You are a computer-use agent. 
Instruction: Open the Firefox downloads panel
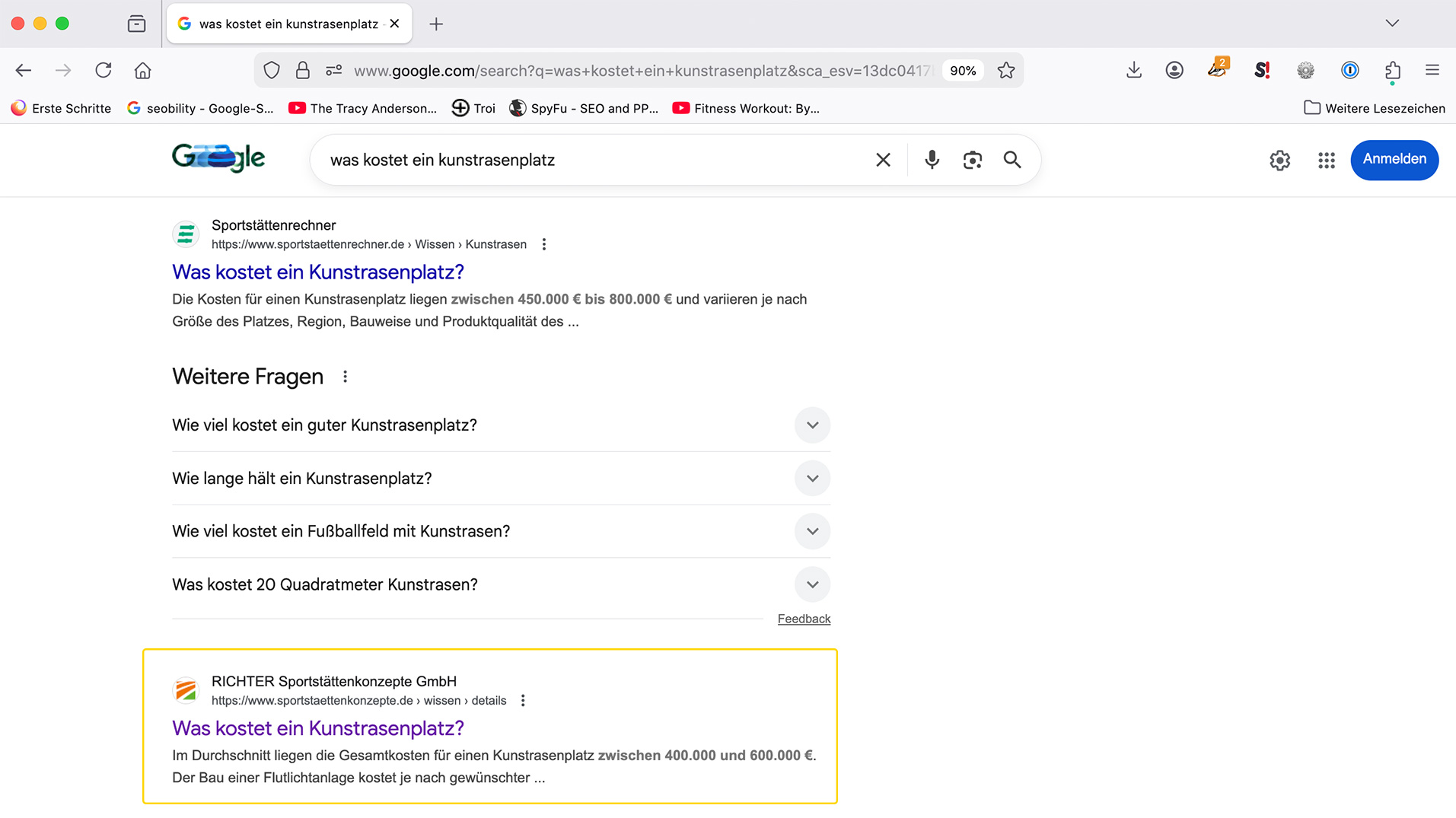click(x=1133, y=71)
